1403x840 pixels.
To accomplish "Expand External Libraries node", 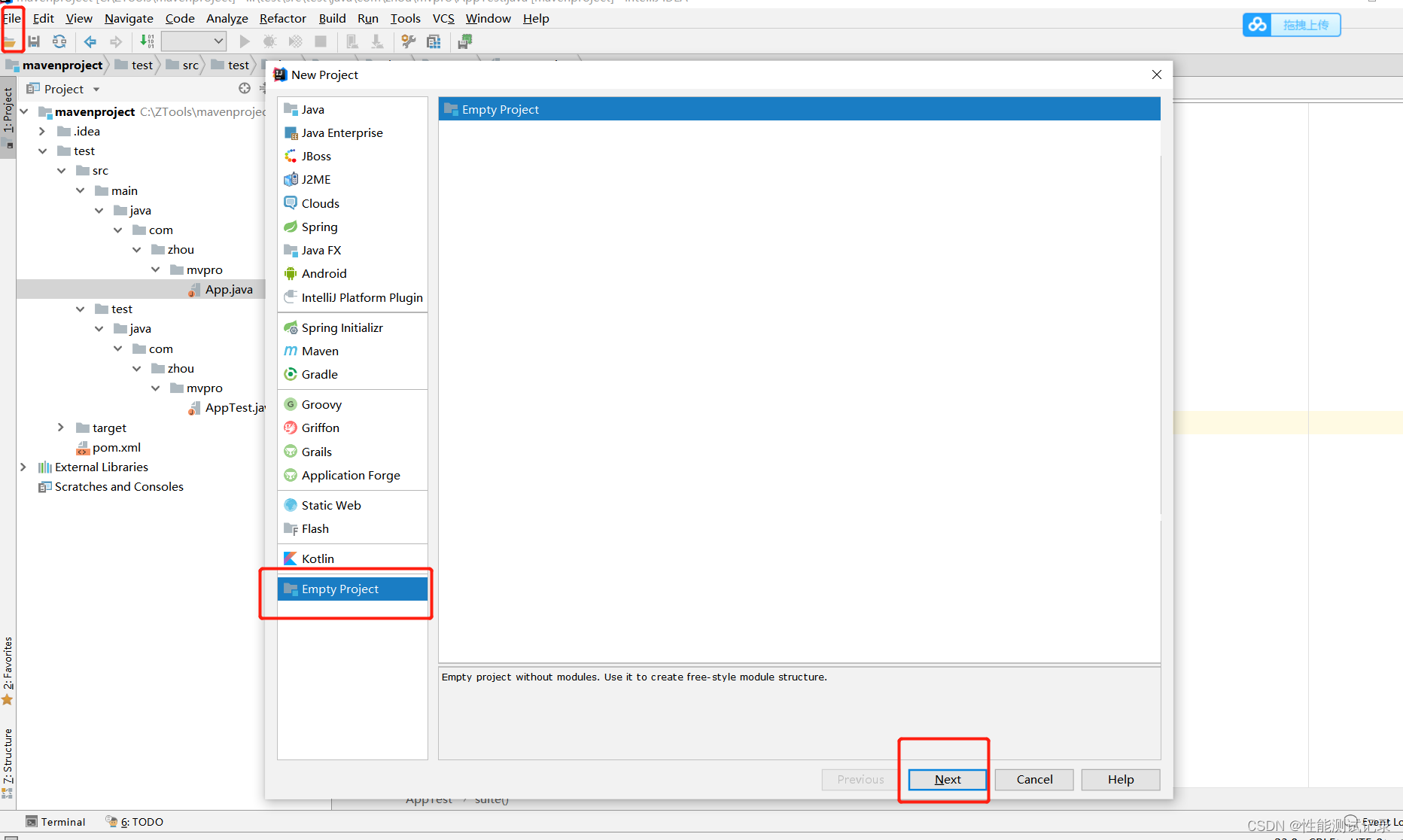I will click(x=23, y=467).
